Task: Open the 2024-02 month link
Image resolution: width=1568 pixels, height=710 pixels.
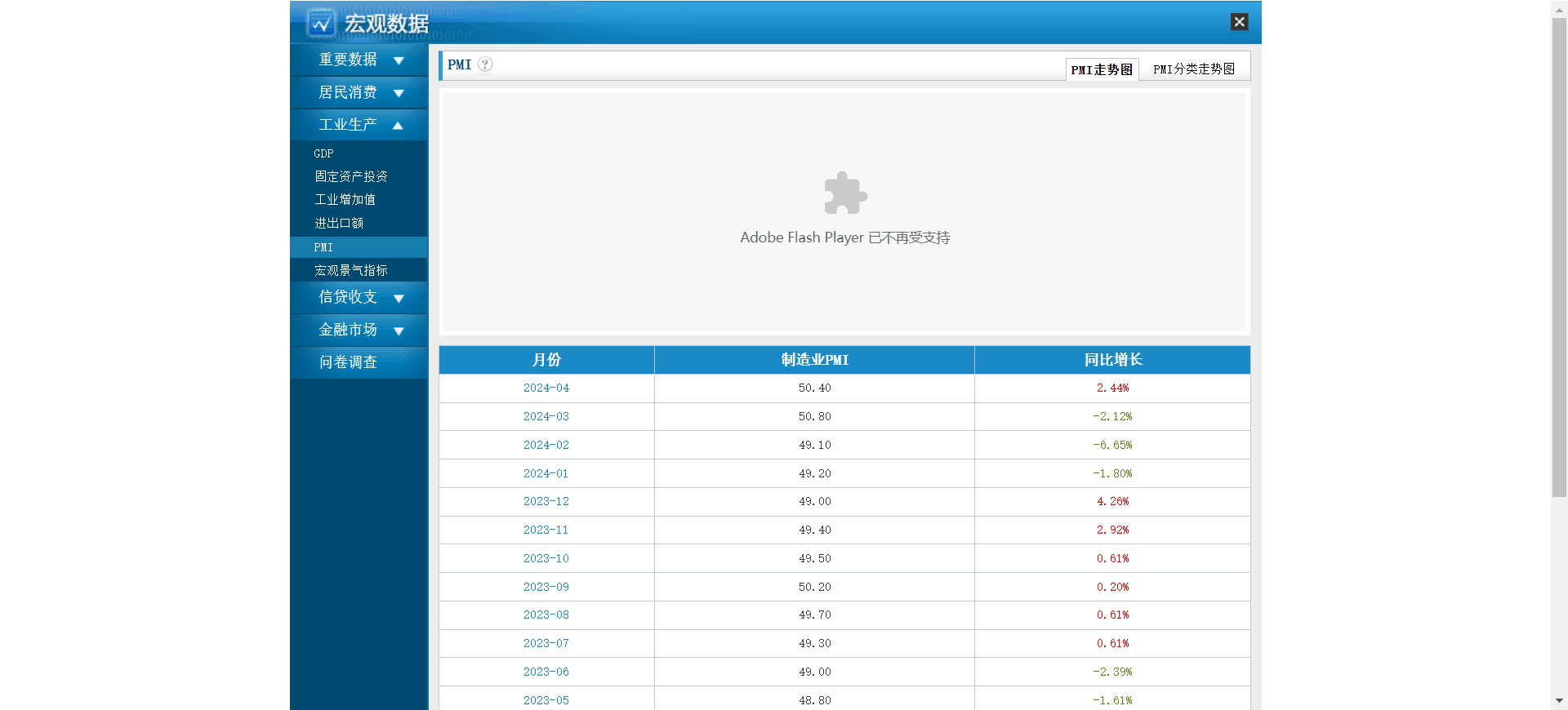Action: 546,446
